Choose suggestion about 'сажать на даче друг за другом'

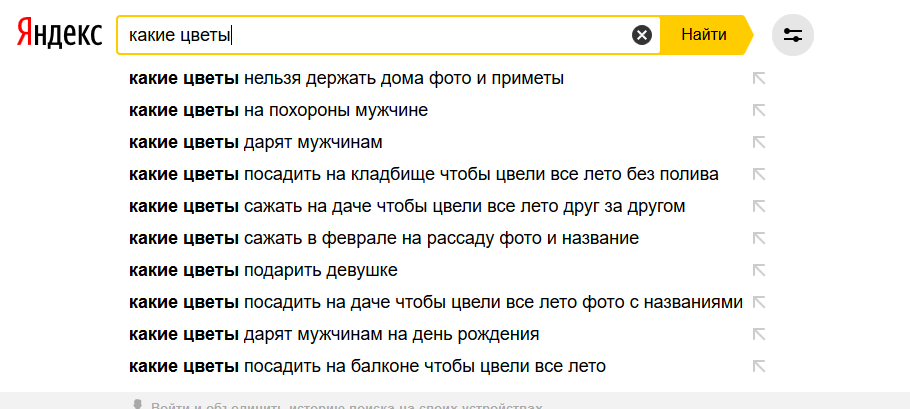[x=407, y=206]
